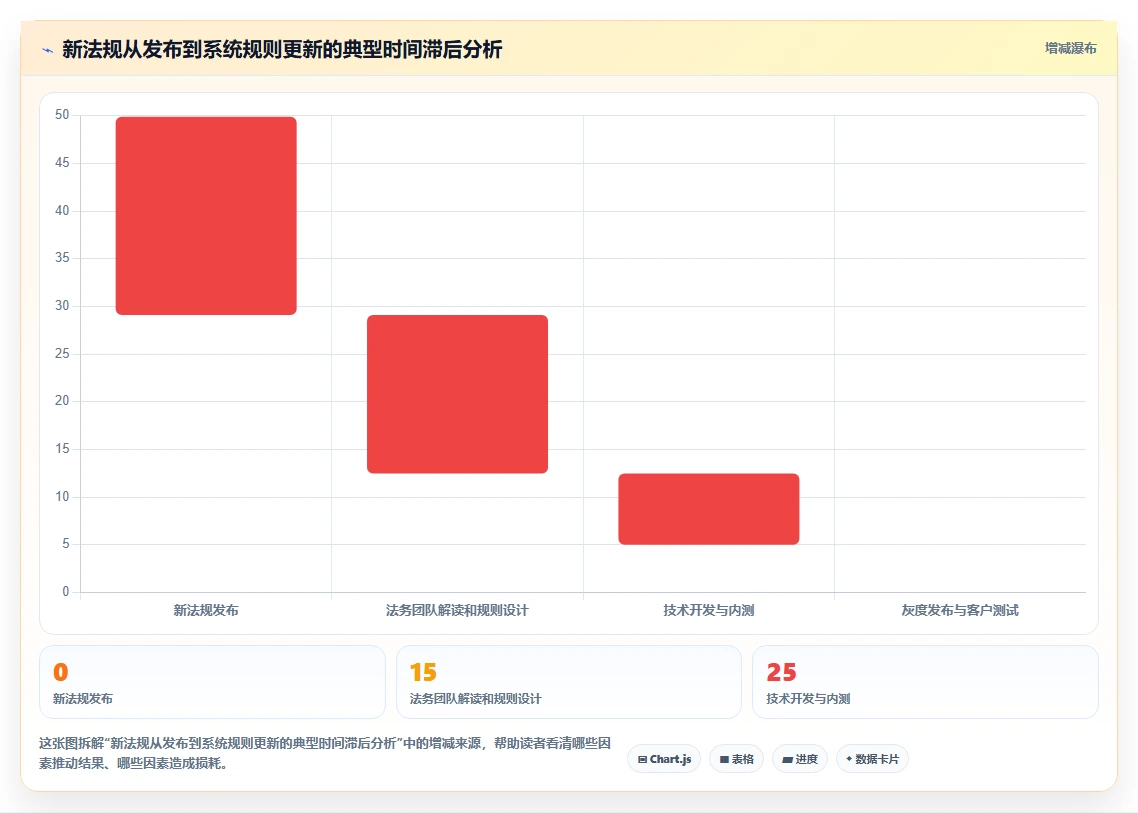This screenshot has width=1138, height=813.
Task: Click the lightning icon beside the chart title
Action: 48,50
